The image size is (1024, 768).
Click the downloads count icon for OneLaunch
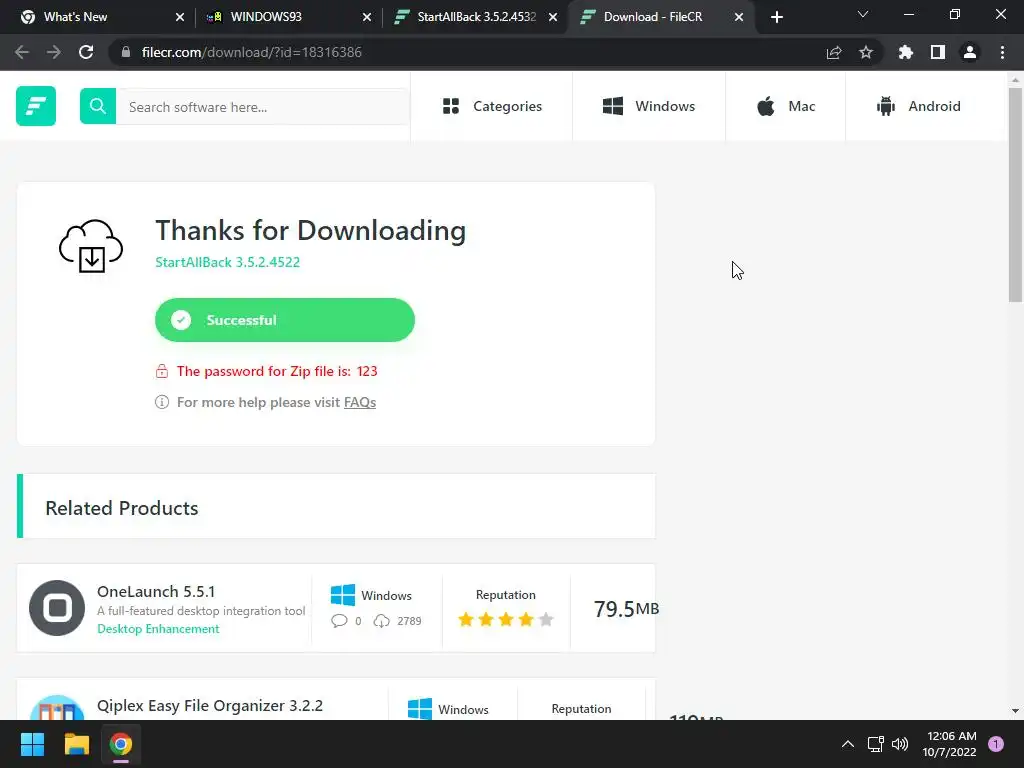pos(381,621)
